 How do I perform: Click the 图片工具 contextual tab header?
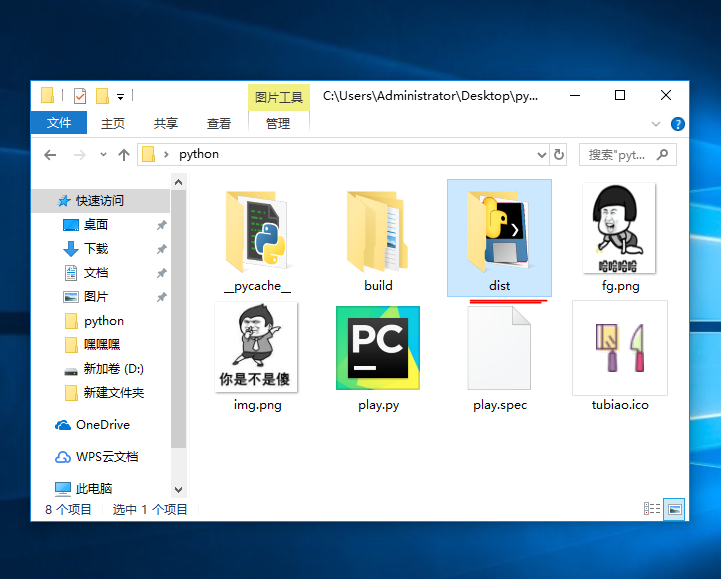(x=279, y=97)
